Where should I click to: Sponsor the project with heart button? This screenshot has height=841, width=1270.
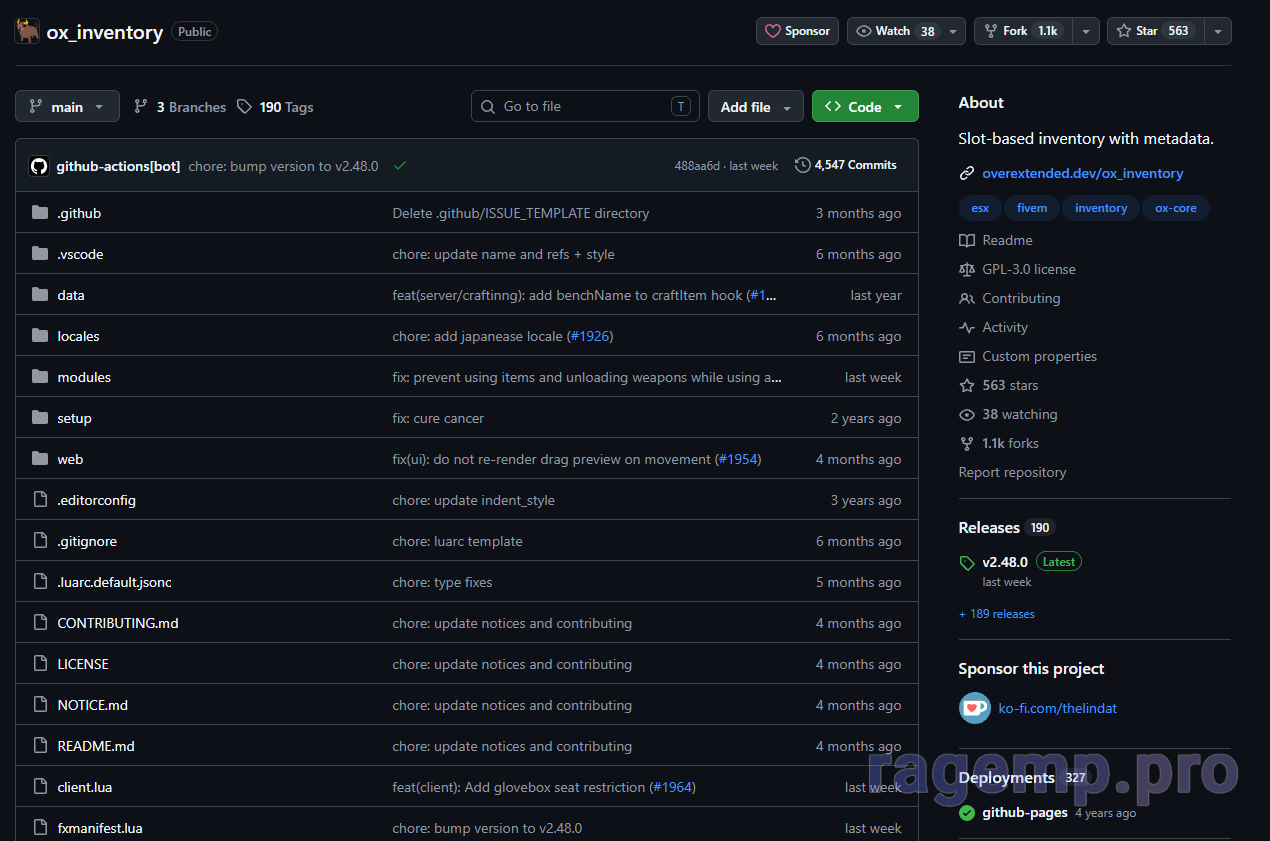[797, 31]
